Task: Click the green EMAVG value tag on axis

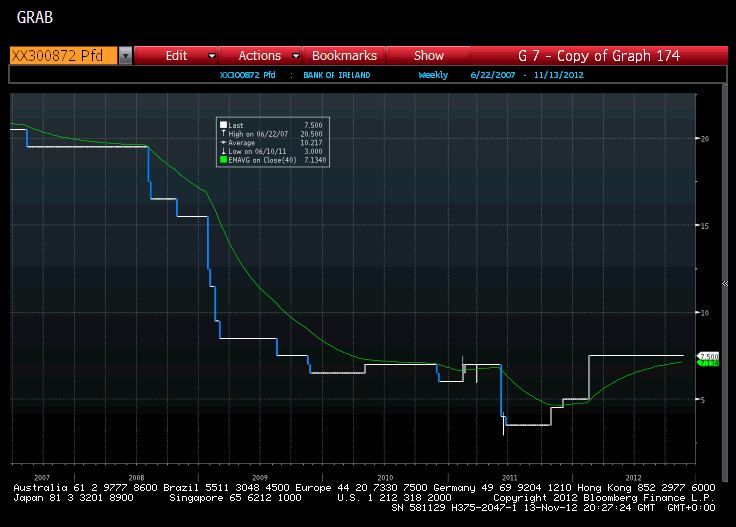Action: 708,363
